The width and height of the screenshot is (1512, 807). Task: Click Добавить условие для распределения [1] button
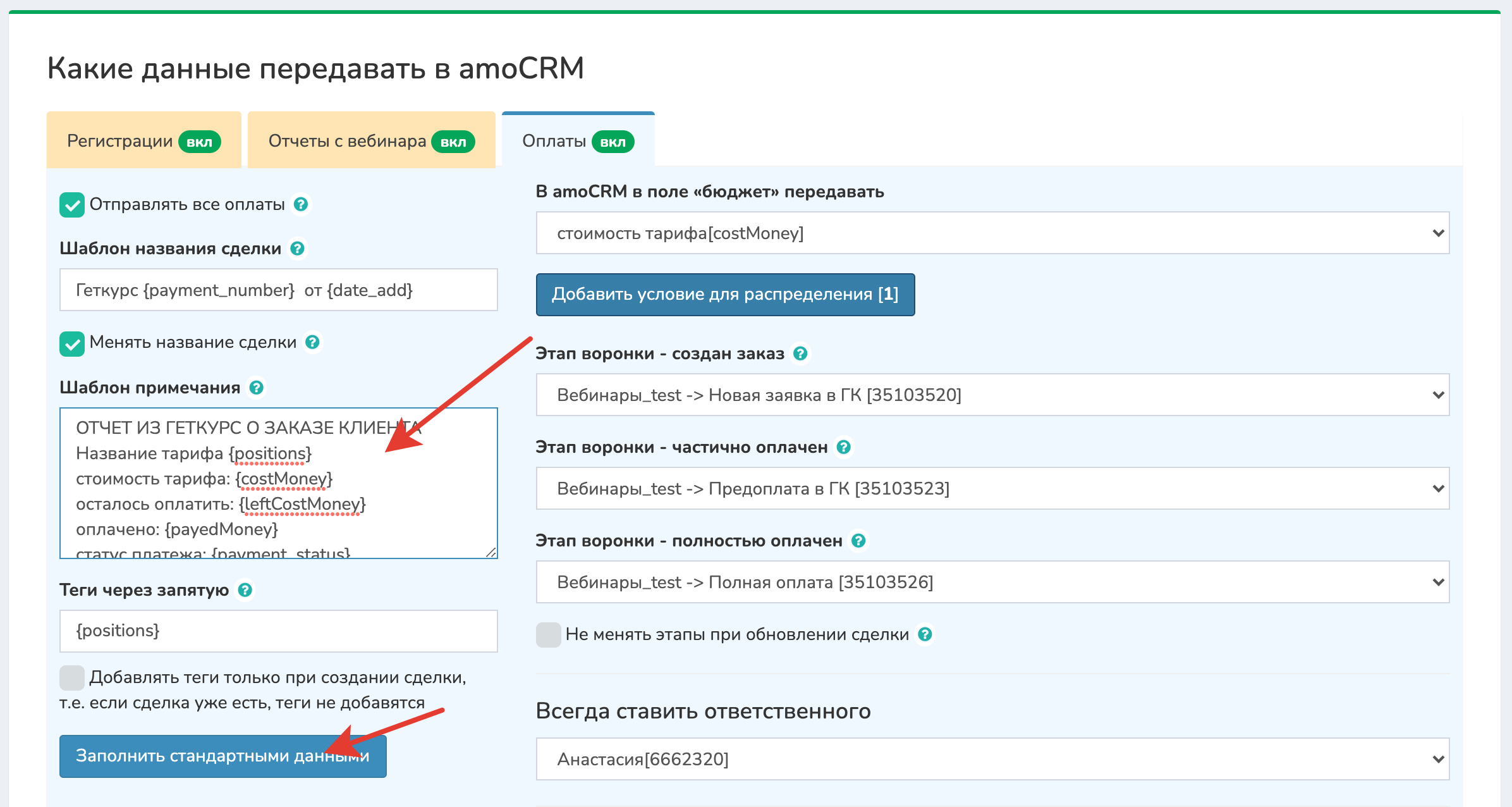[x=725, y=294]
